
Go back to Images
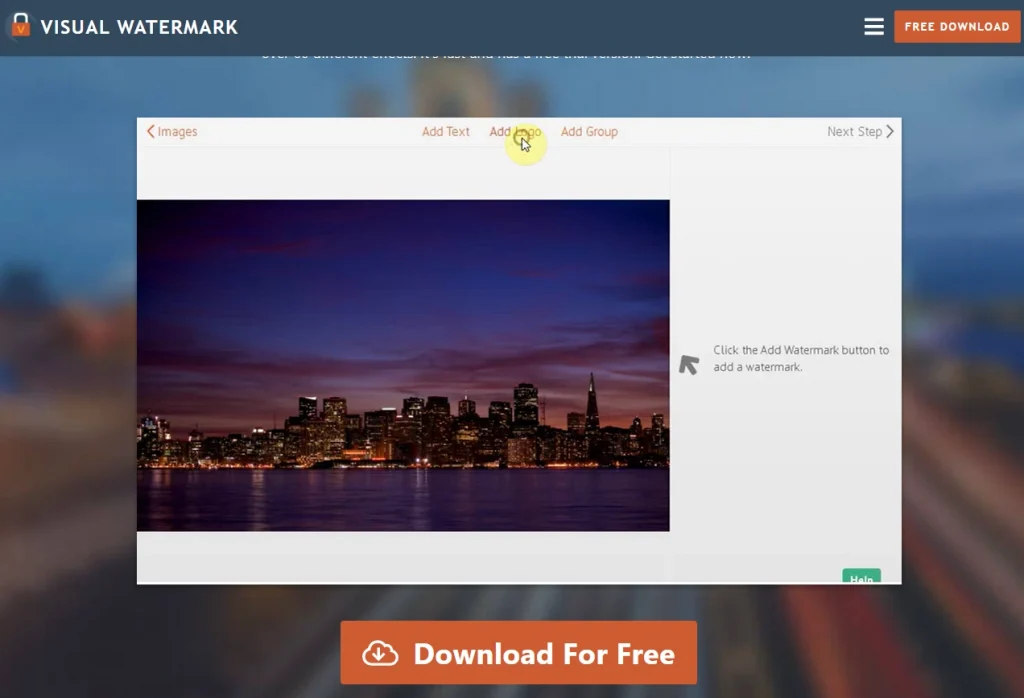(177, 132)
